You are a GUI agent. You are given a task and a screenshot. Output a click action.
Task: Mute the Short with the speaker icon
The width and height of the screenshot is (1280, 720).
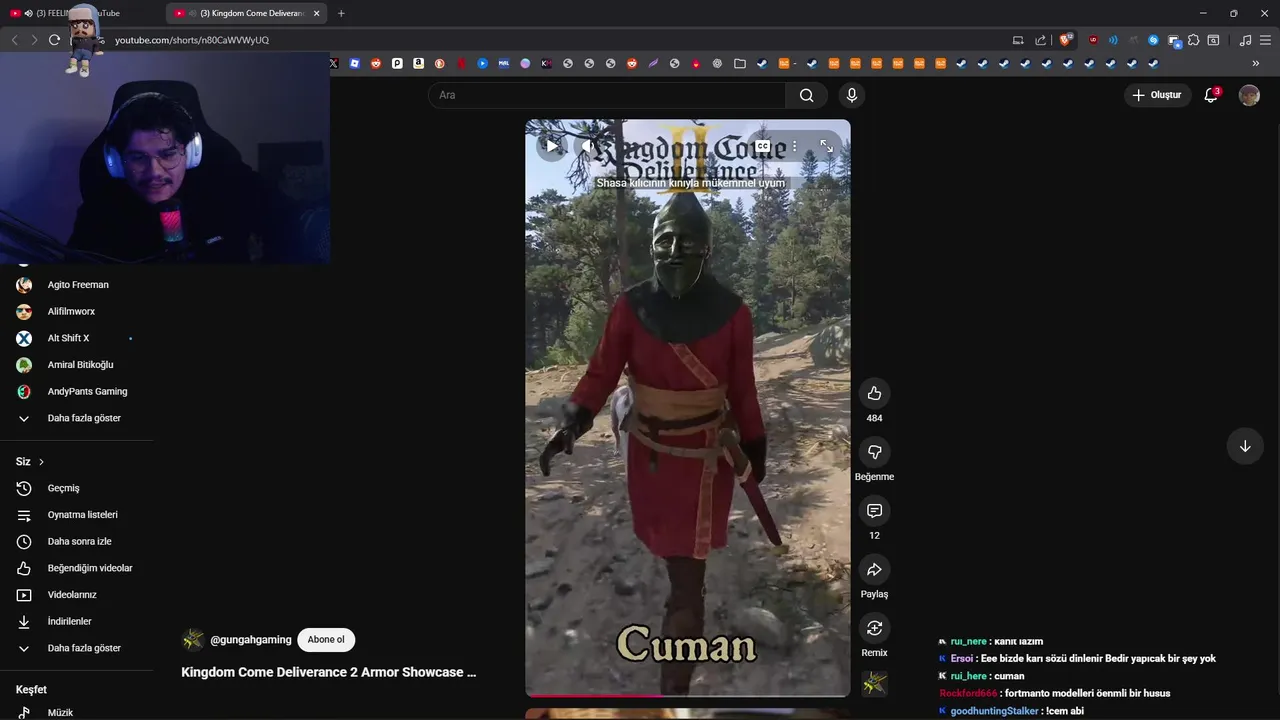coord(589,146)
